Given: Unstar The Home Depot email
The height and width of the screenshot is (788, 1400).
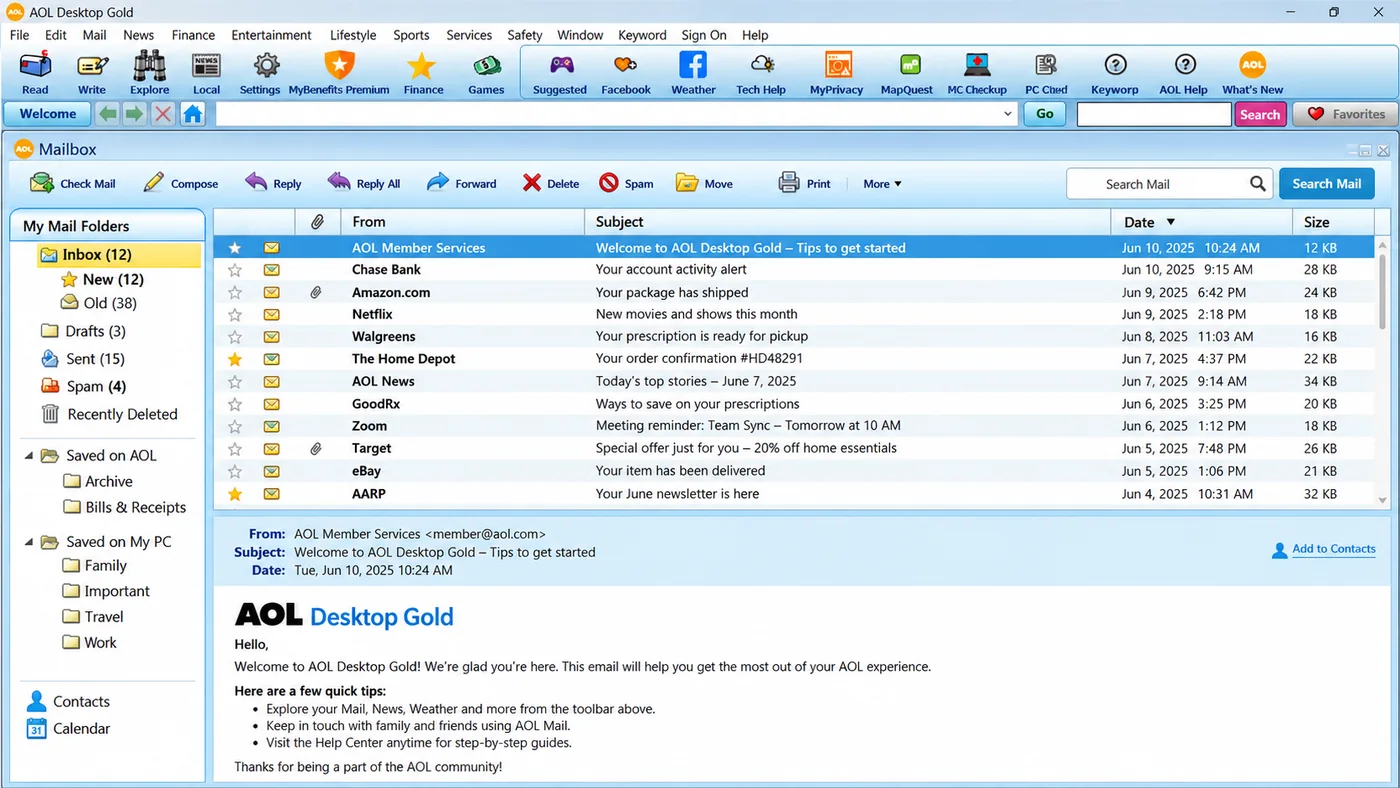Looking at the screenshot, I should point(235,359).
